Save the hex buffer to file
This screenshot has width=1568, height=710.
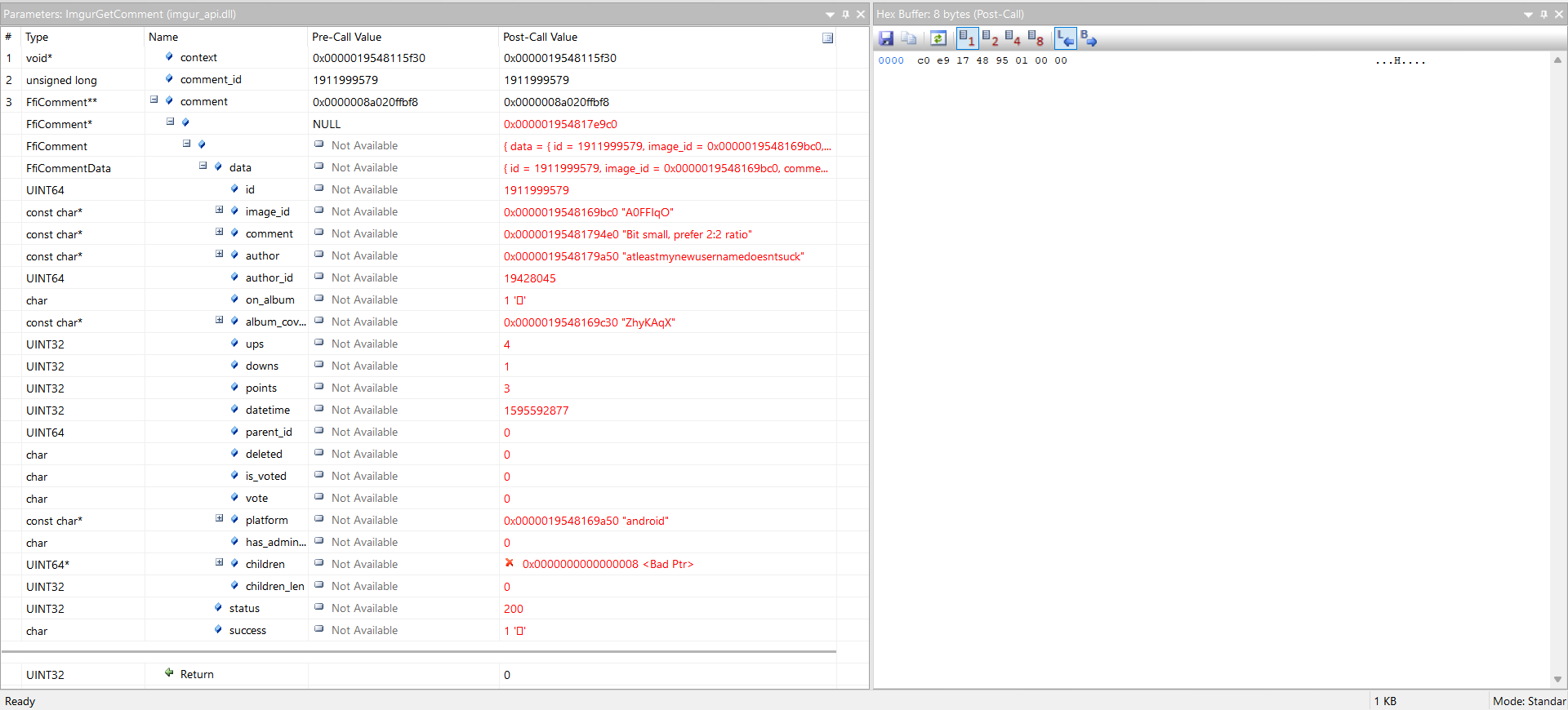tap(885, 38)
